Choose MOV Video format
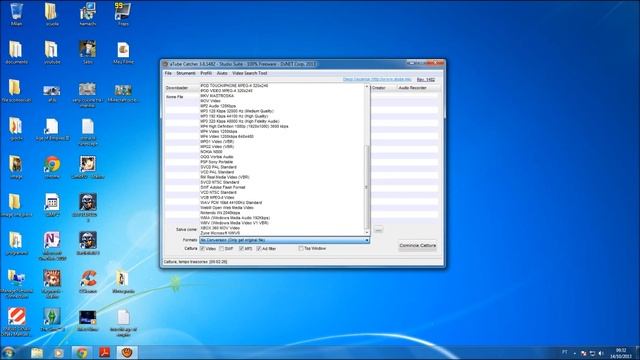This screenshot has height=360, width=640. pyautogui.click(x=210, y=101)
